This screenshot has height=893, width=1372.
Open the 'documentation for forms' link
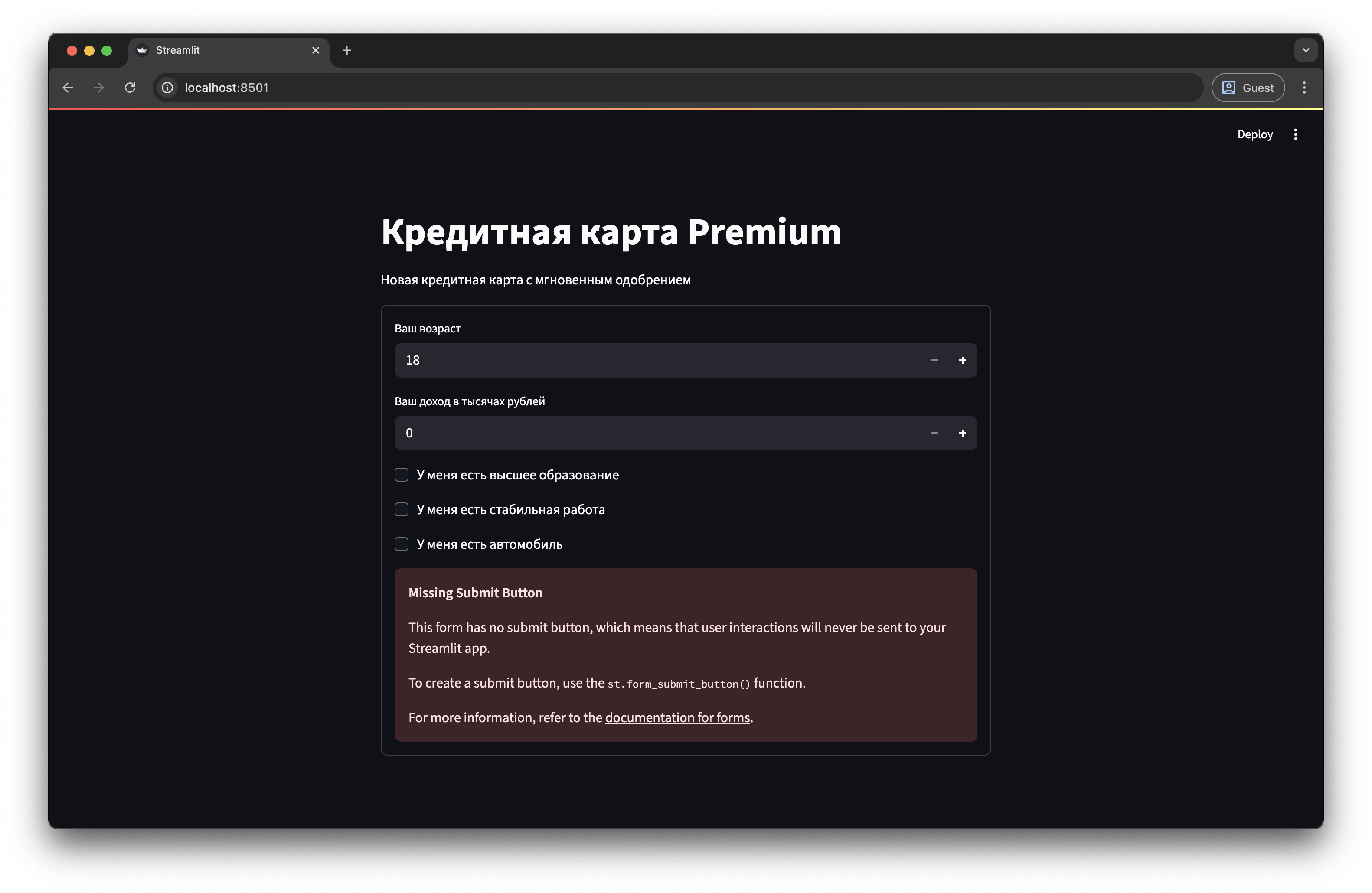677,717
